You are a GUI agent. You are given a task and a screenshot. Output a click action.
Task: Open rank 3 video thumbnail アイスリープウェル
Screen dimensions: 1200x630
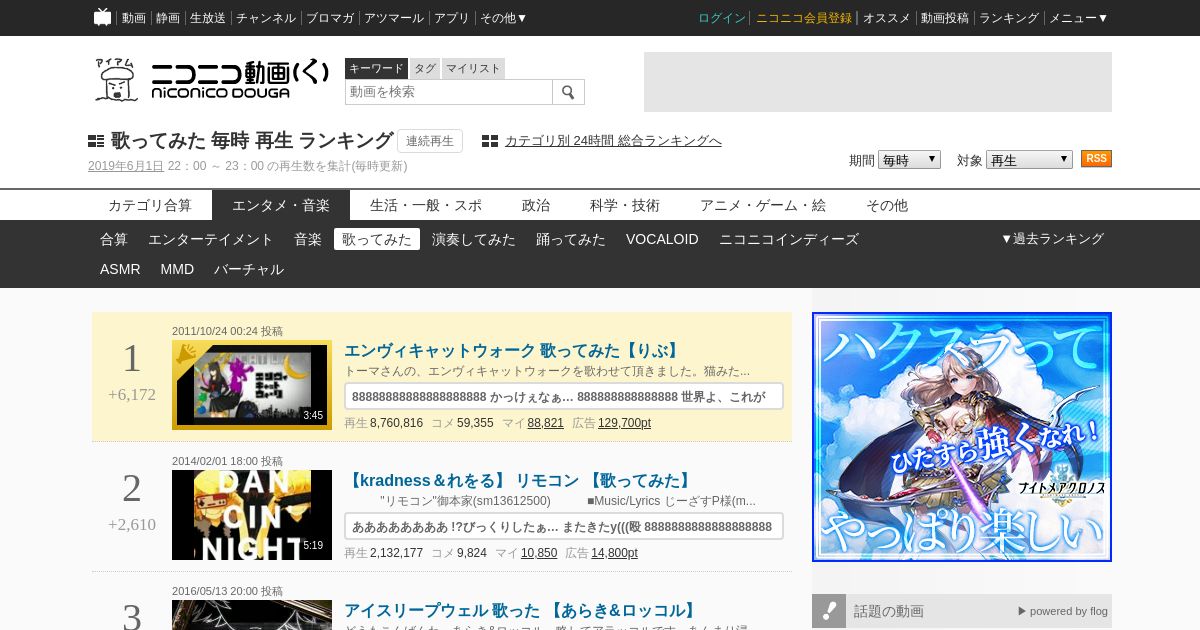(252, 615)
